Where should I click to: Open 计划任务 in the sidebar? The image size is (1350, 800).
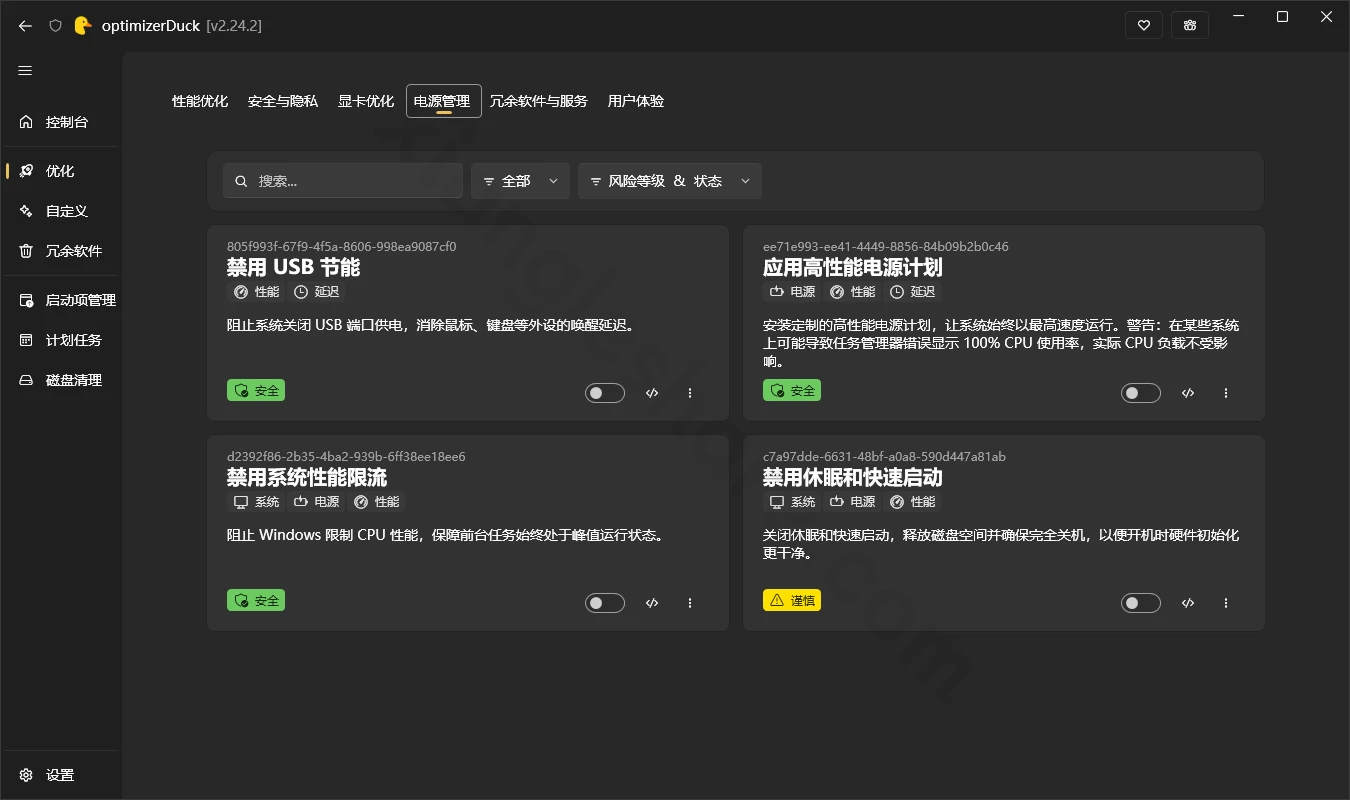pos(62,340)
